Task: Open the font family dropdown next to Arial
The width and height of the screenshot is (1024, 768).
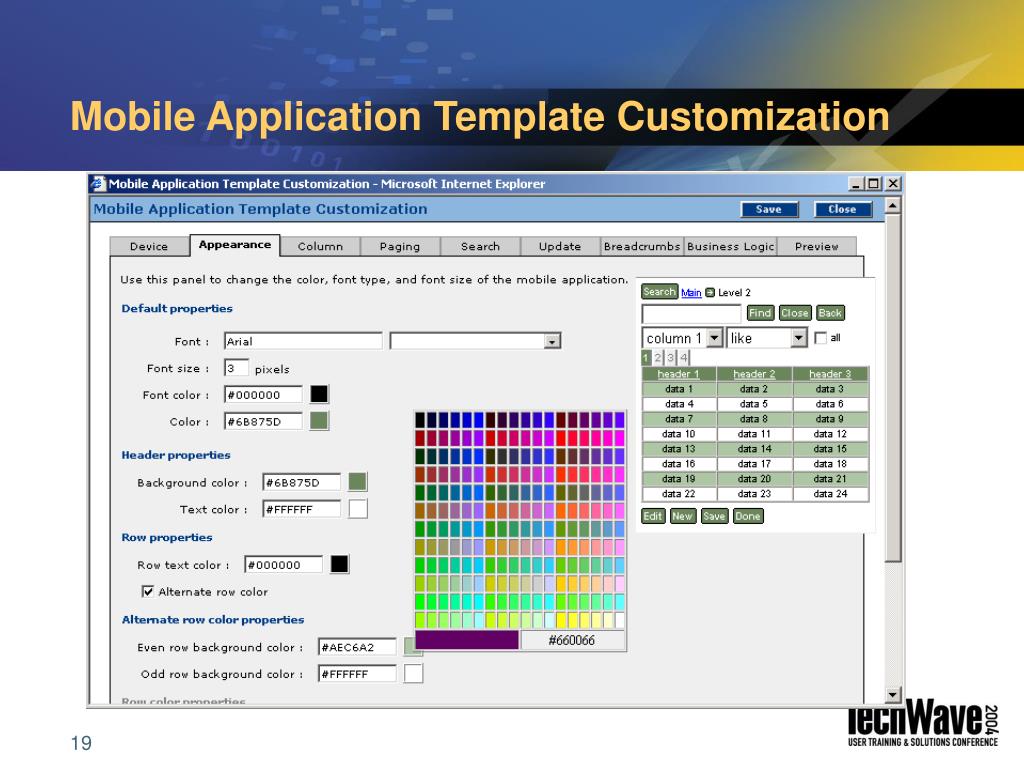Action: 552,342
